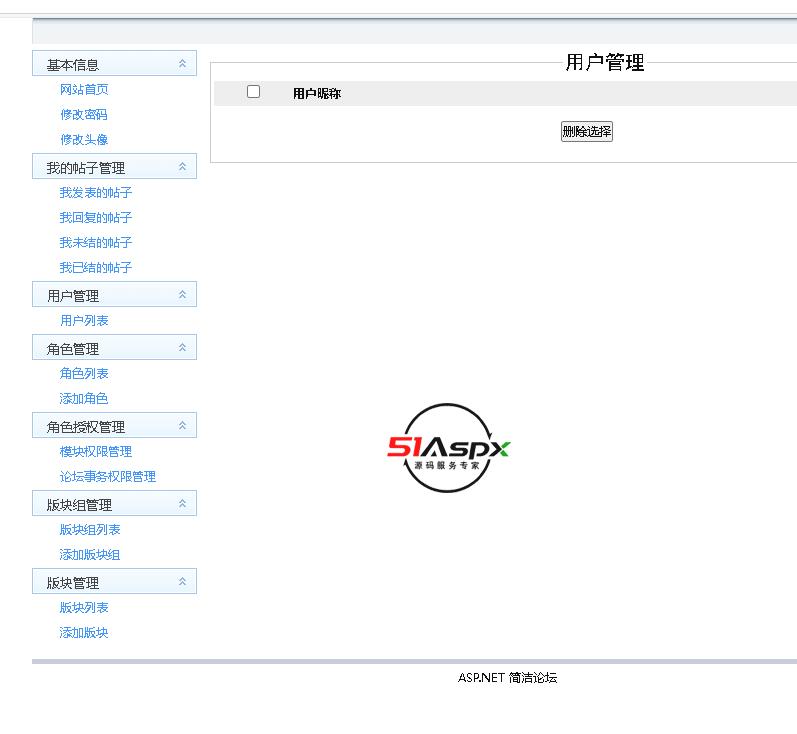Open the 网站首页 link
This screenshot has height=734, width=797.
point(84,89)
